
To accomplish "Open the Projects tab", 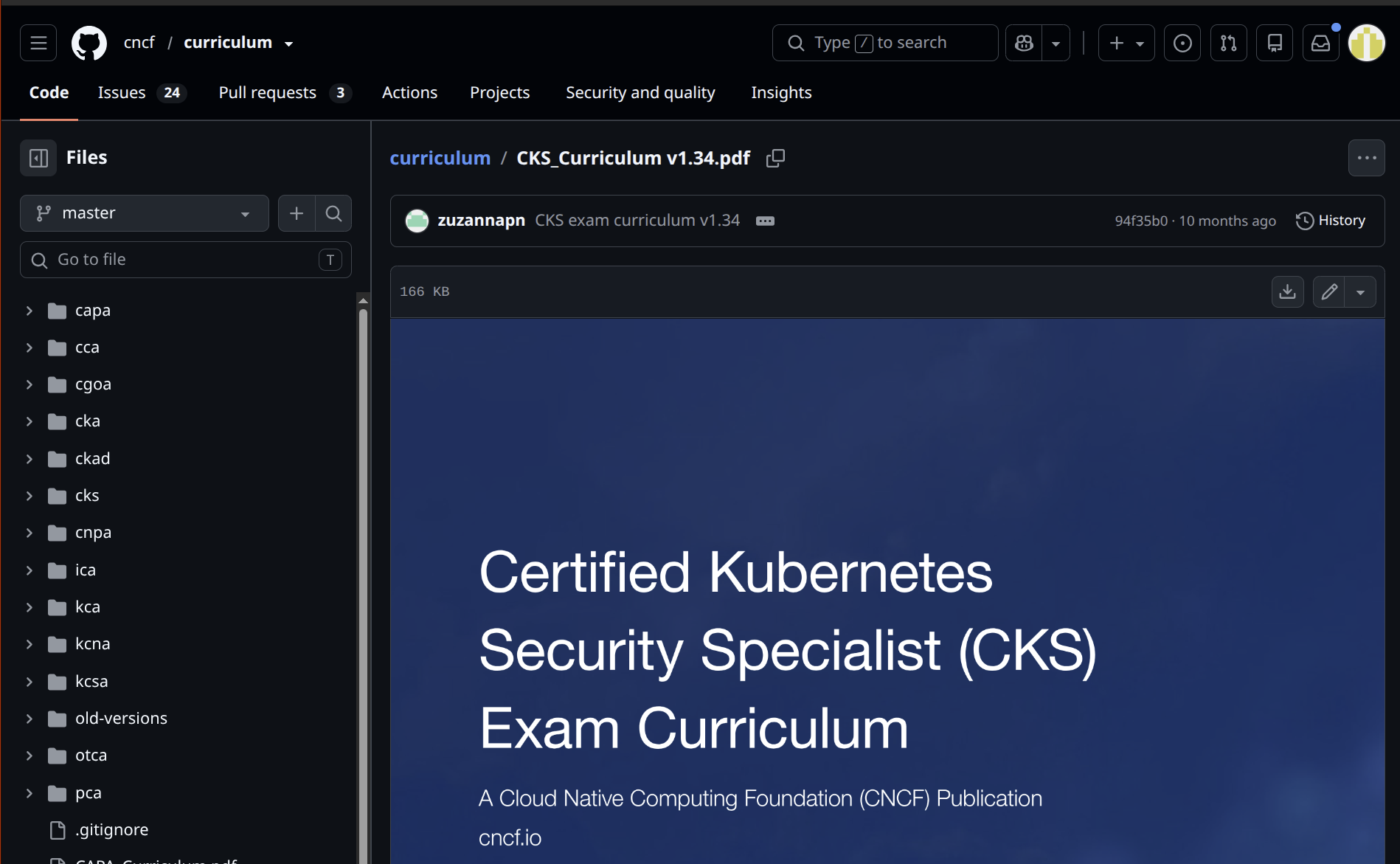I will click(x=500, y=92).
